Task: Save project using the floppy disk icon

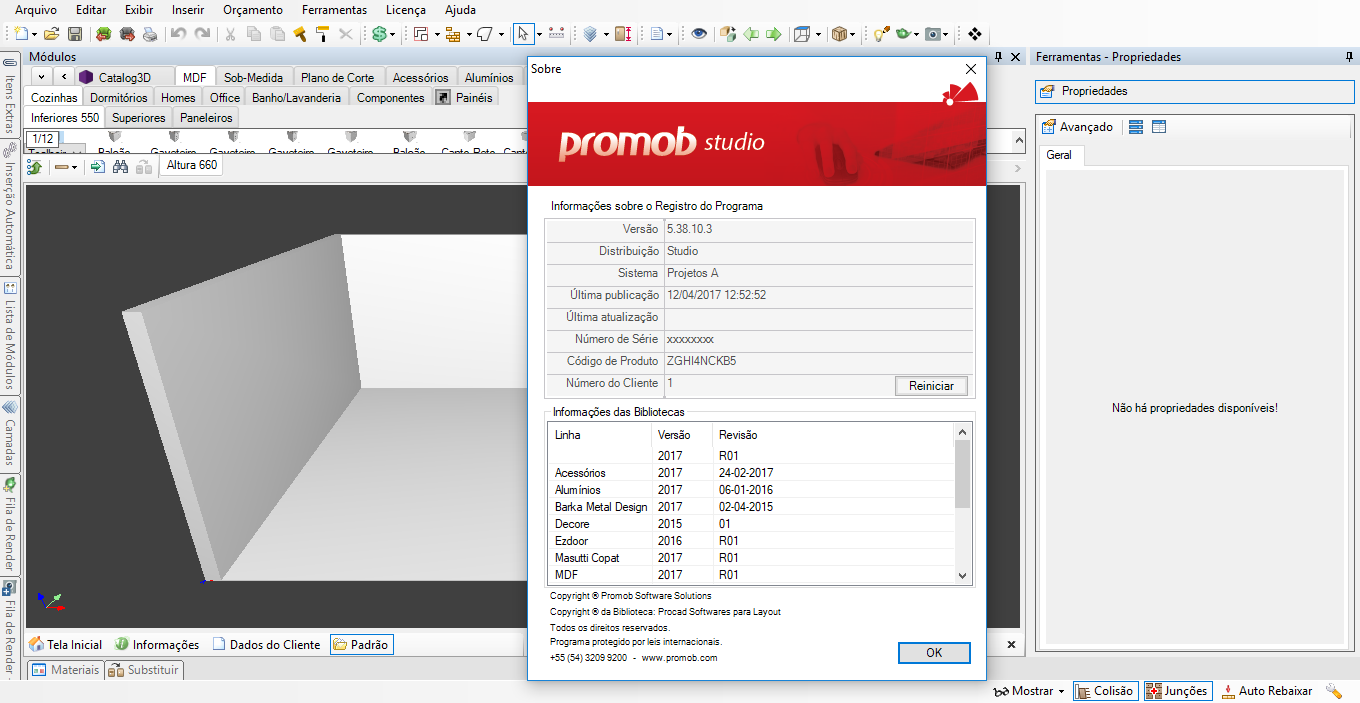Action: click(75, 34)
